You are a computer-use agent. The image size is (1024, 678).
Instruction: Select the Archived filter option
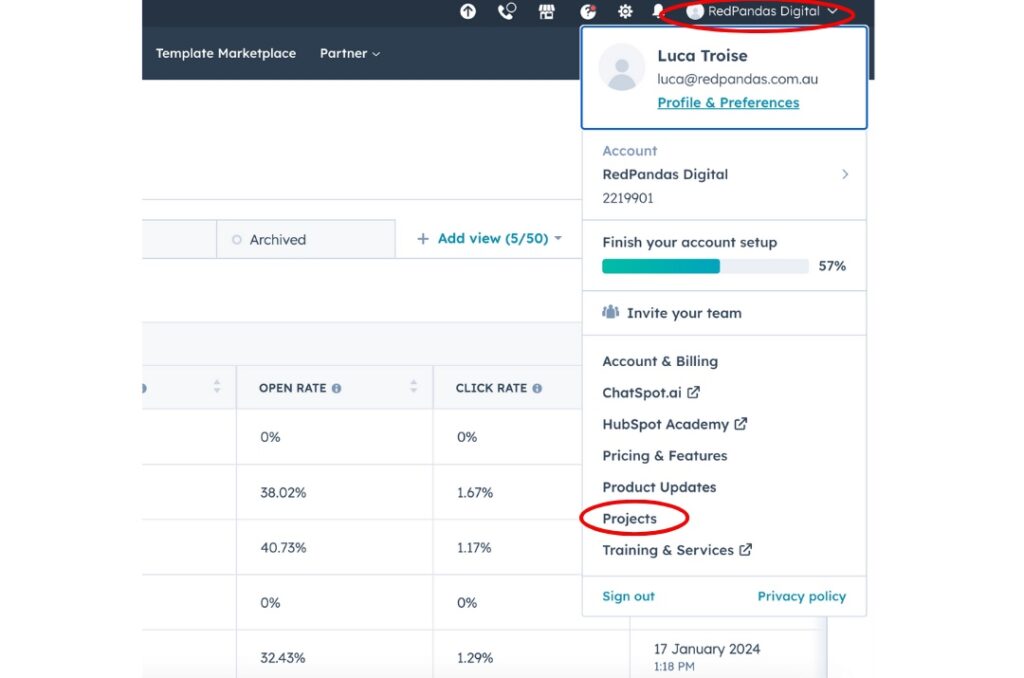point(276,239)
